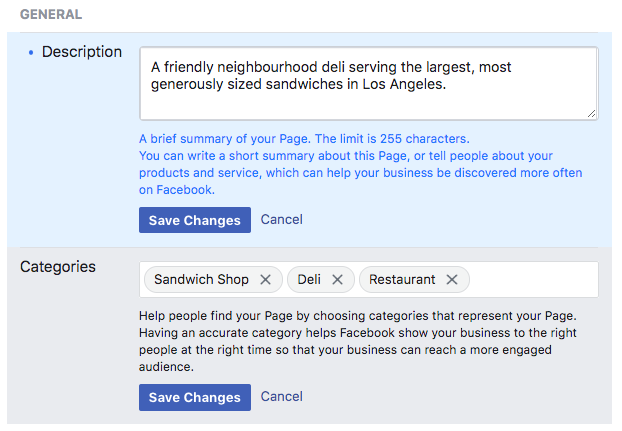
Task: Select the Restaurant tag label
Action: [x=402, y=280]
